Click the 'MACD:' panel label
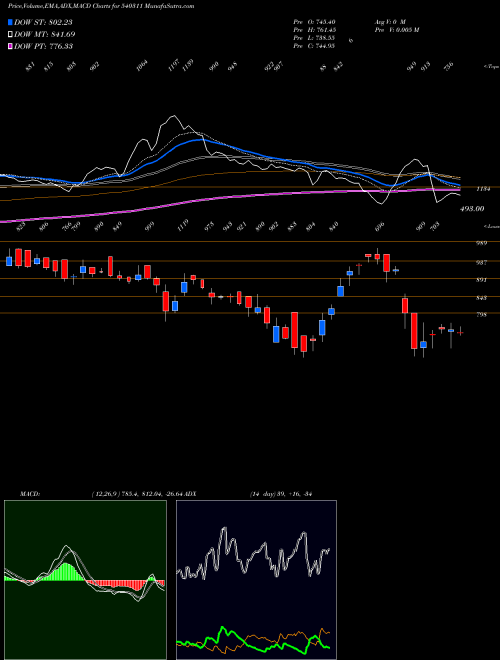 [29, 494]
